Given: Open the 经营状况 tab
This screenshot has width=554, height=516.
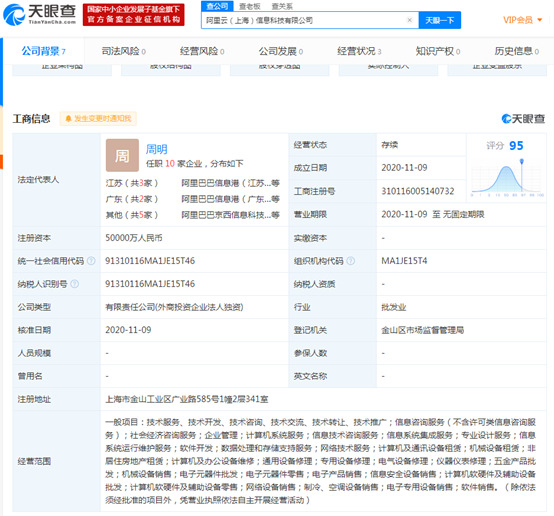Looking at the screenshot, I should (359, 51).
